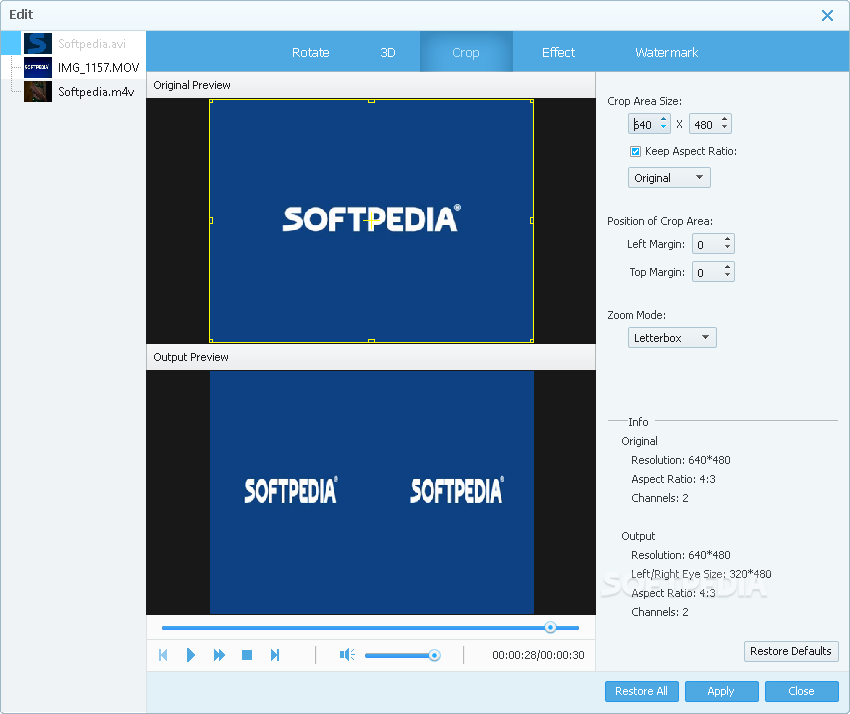Close the Edit window using the X icon
The width and height of the screenshot is (850, 714).
(827, 15)
